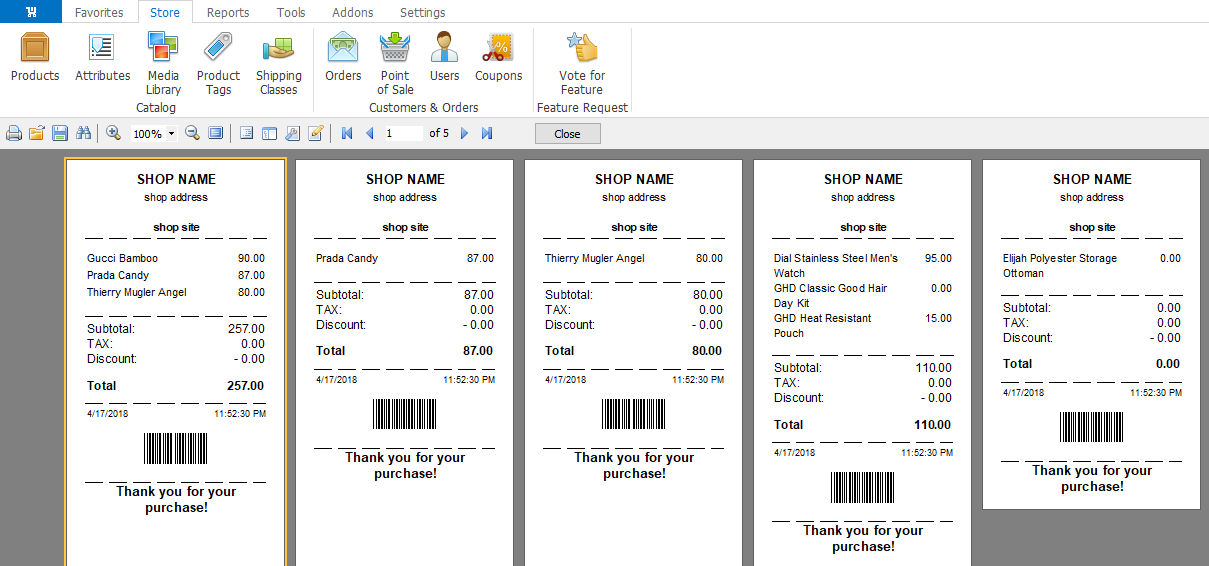Click GHD Heat Resistant Pouch item
This screenshot has height=566, width=1209.
[822, 325]
